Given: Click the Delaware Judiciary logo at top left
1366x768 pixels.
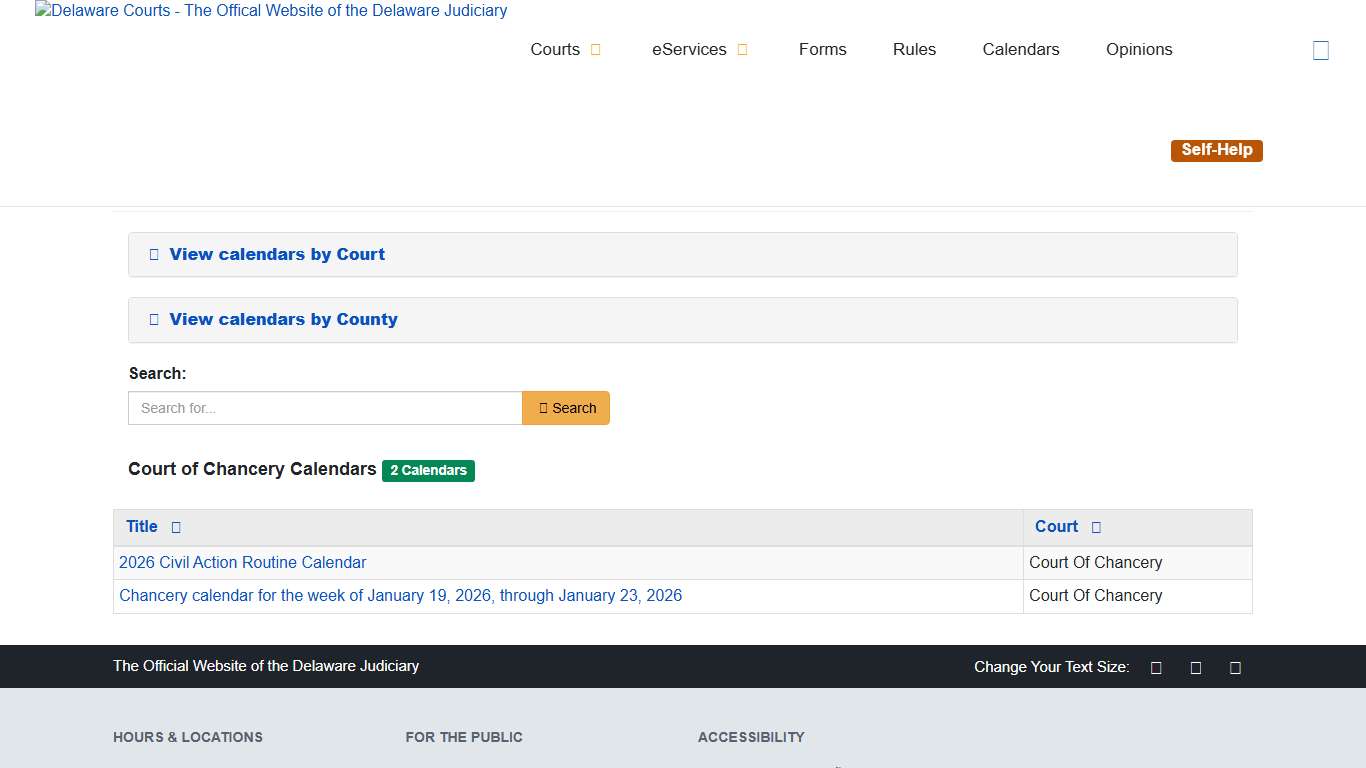Looking at the screenshot, I should tap(270, 11).
